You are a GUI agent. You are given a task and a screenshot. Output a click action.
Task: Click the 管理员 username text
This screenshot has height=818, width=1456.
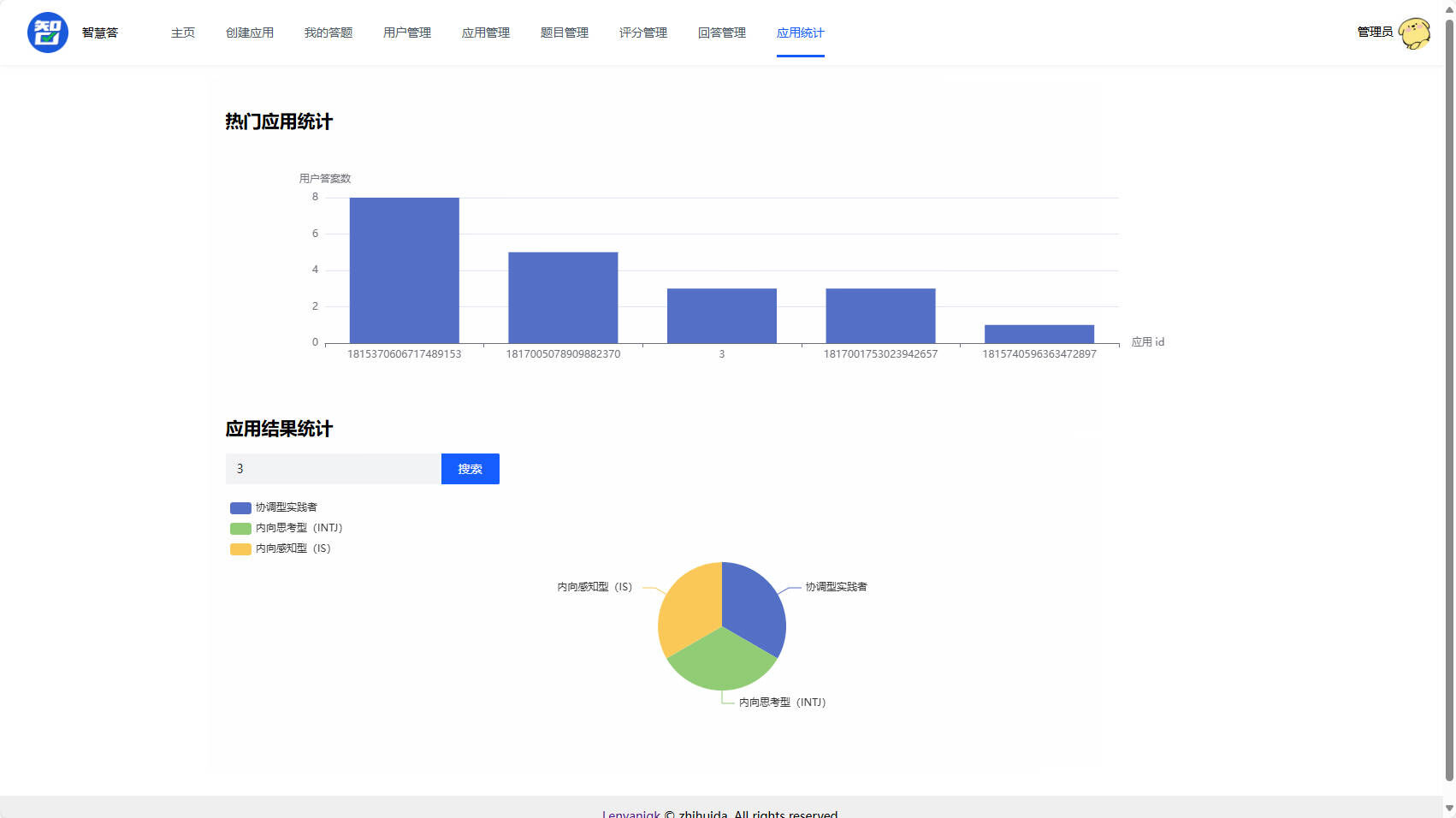tap(1375, 33)
